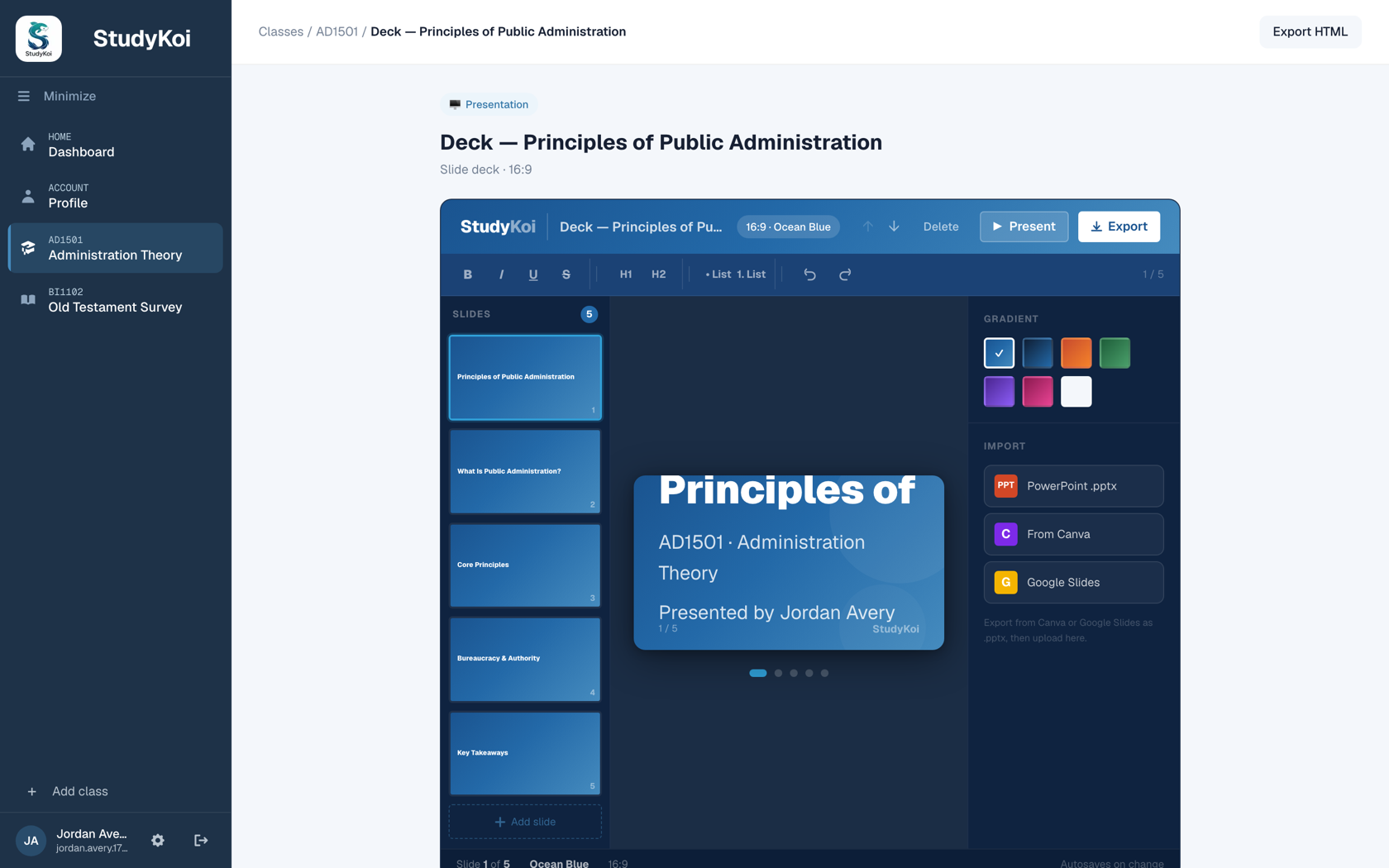Insert a numbered list
Screen dimensions: 1389x868
(x=752, y=274)
